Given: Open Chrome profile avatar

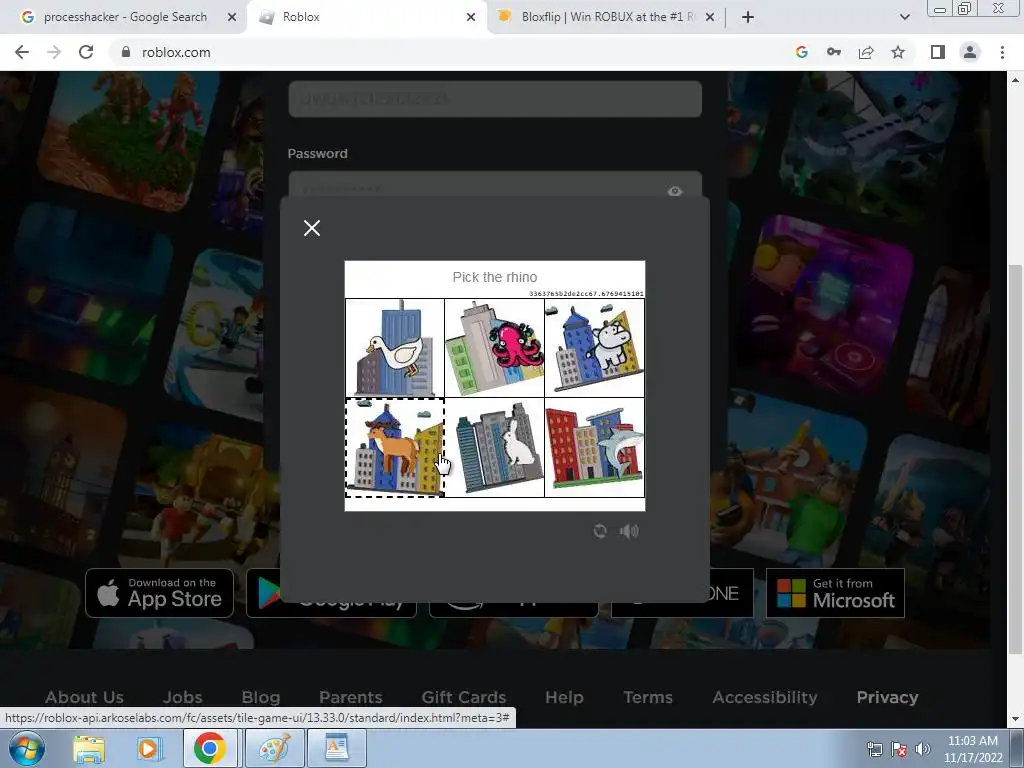Looking at the screenshot, I should click(x=970, y=52).
